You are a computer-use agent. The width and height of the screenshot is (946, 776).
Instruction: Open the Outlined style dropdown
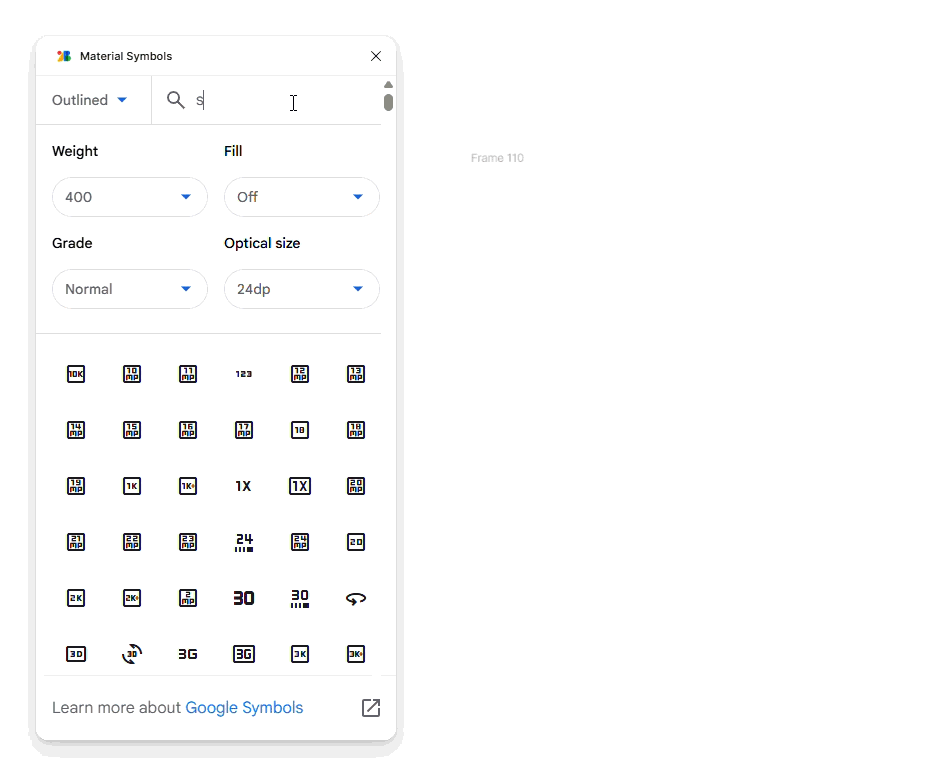coord(90,100)
